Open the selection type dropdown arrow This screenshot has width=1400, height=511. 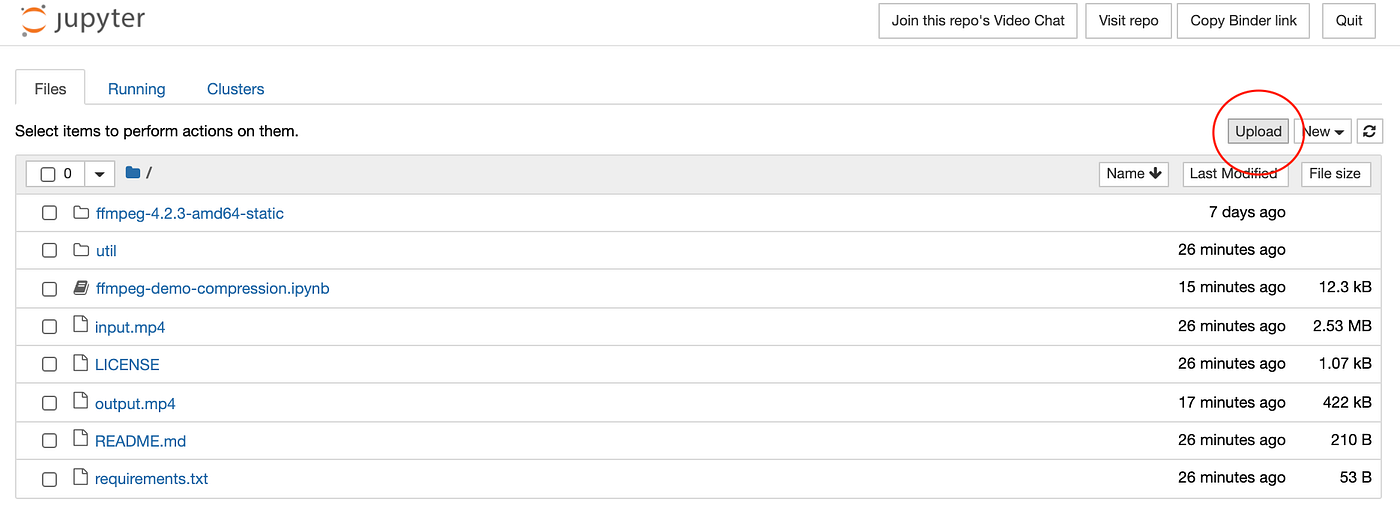click(x=99, y=174)
